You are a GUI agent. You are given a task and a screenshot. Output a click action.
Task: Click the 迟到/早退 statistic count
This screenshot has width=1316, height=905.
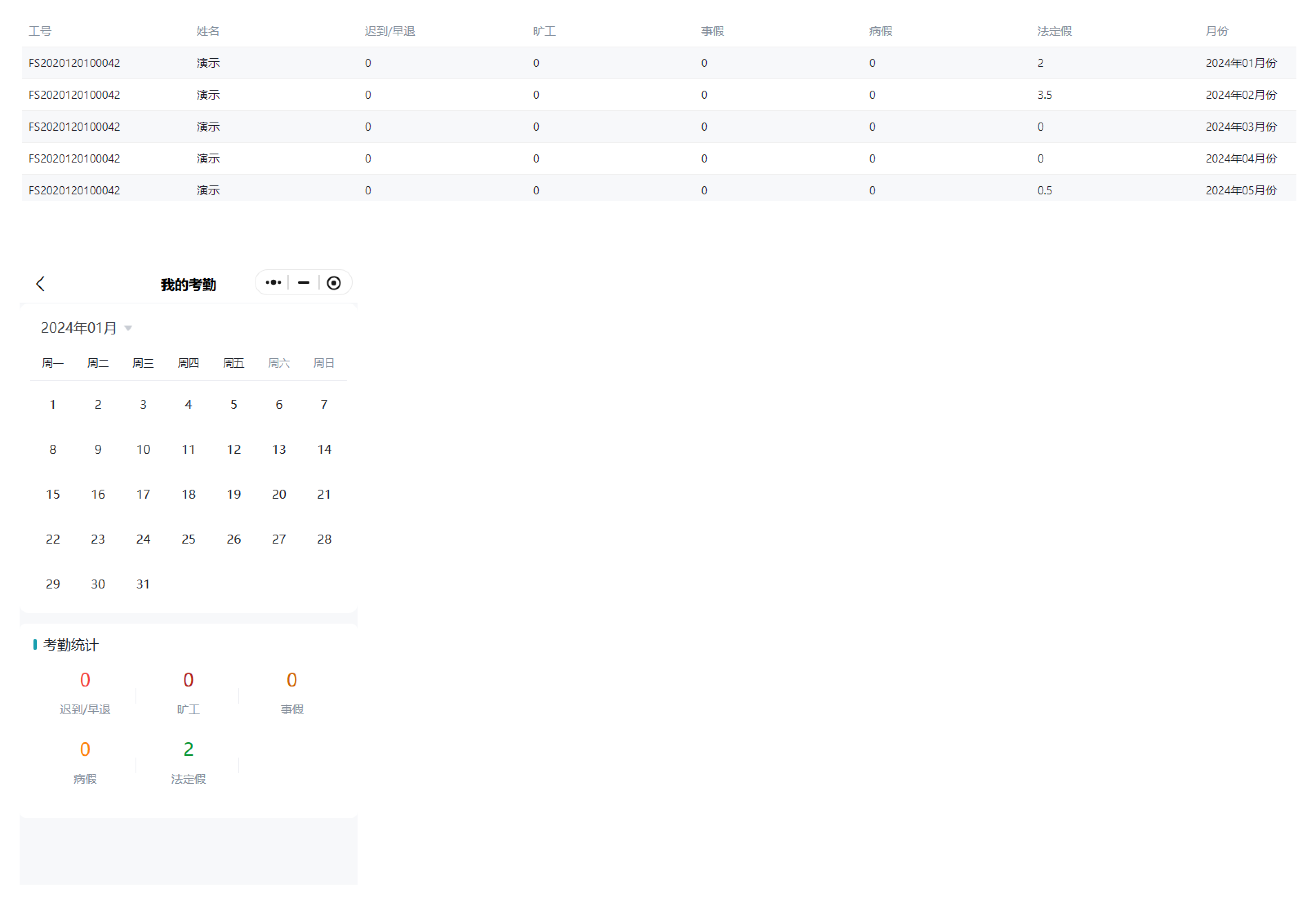pyautogui.click(x=85, y=680)
